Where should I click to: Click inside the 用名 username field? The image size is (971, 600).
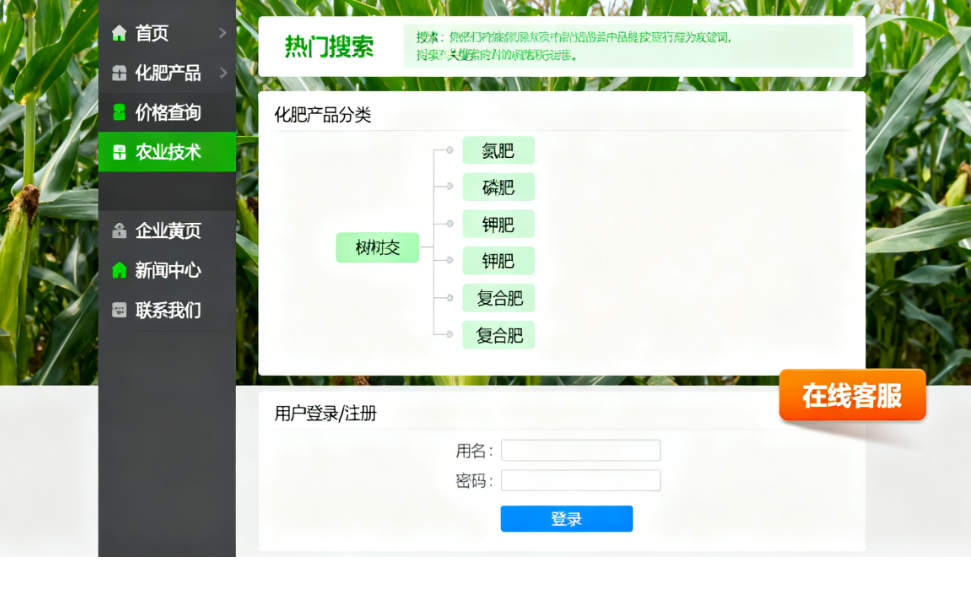click(x=580, y=450)
